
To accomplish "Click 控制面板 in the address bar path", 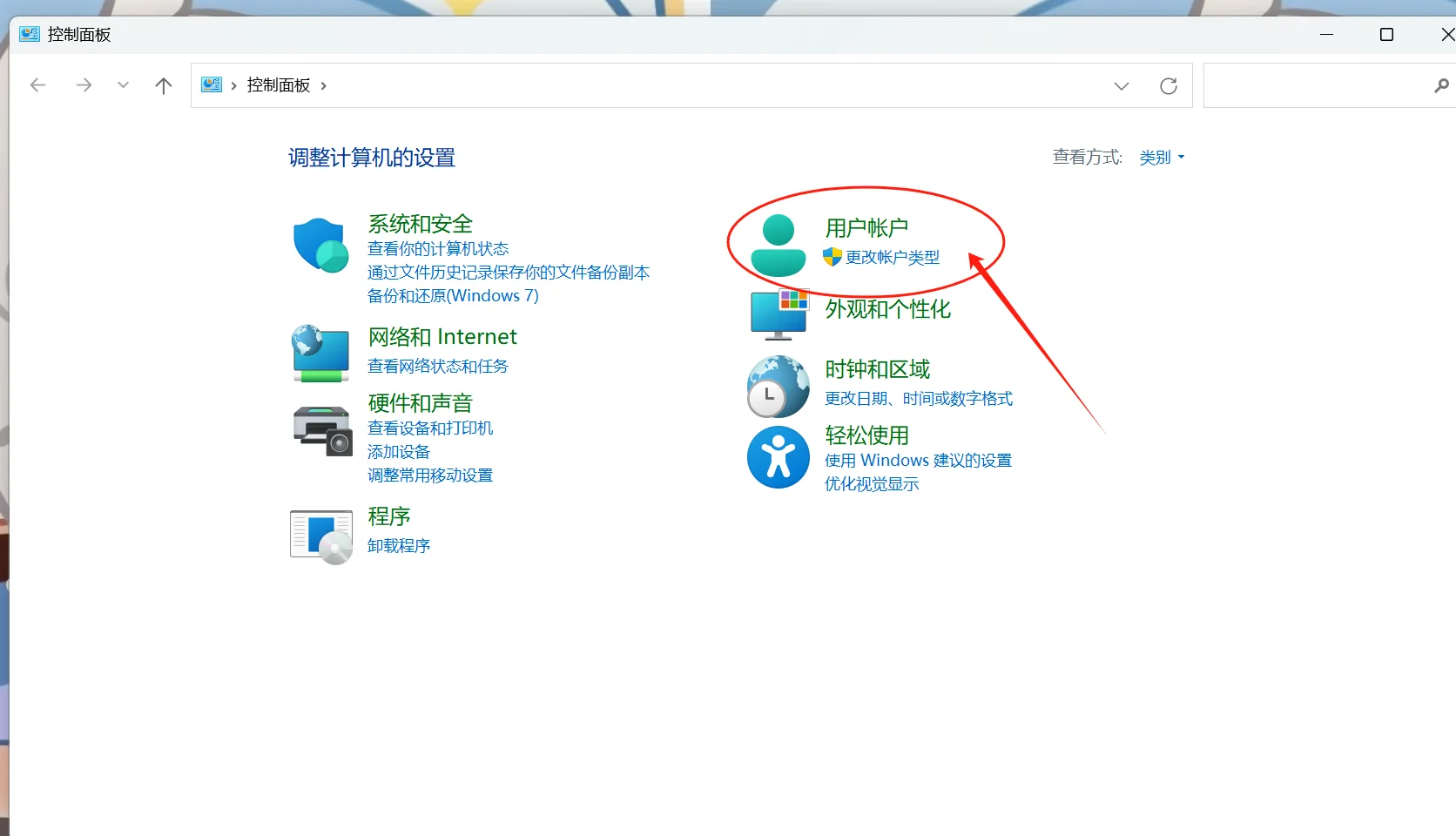I will tap(279, 85).
